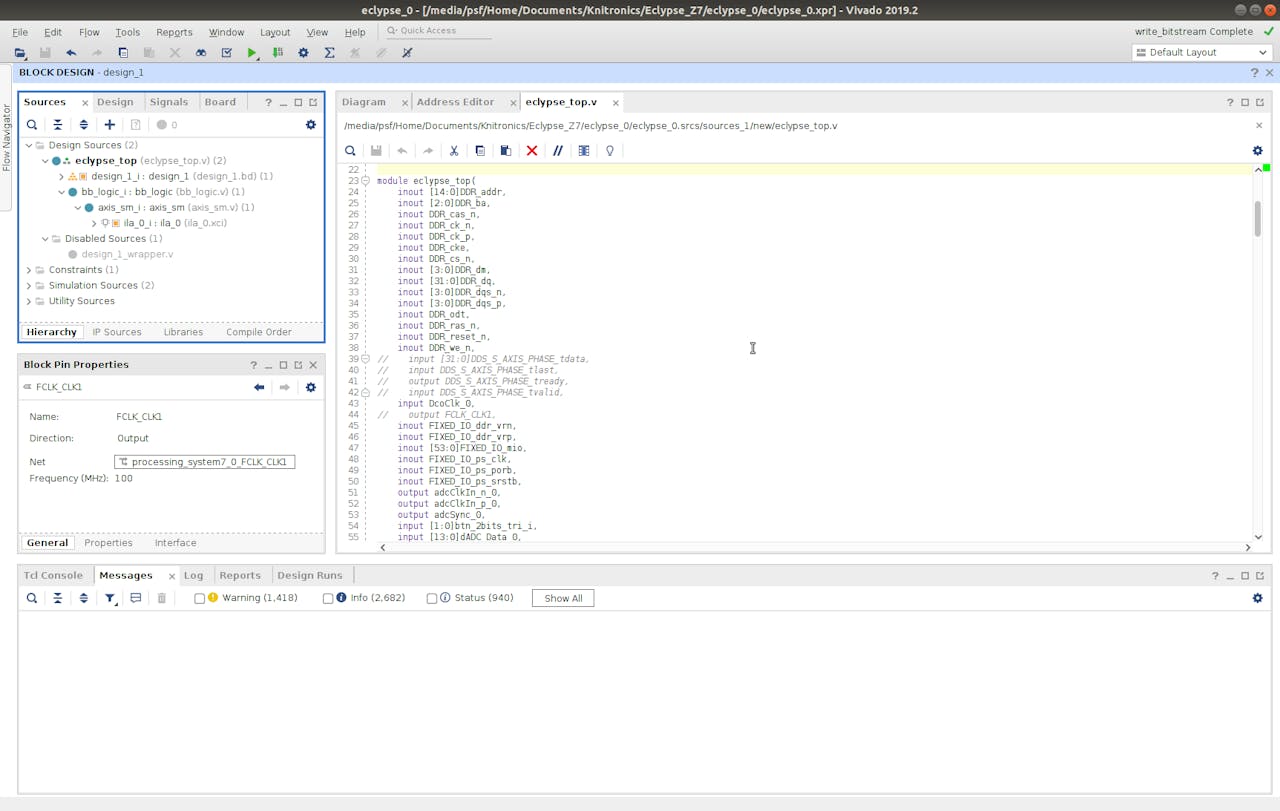Switch to the Compile Order view
Image resolution: width=1280 pixels, height=811 pixels.
258,332
